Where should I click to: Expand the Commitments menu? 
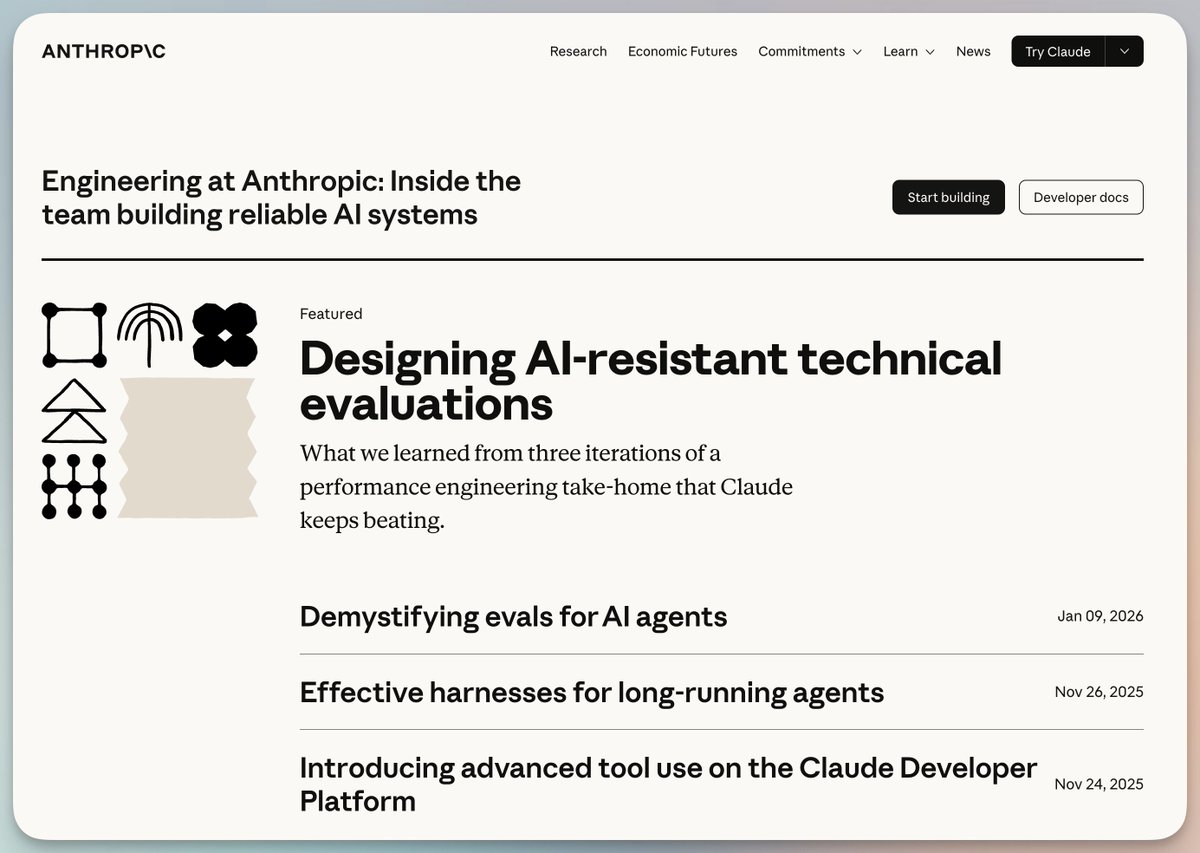tap(810, 51)
